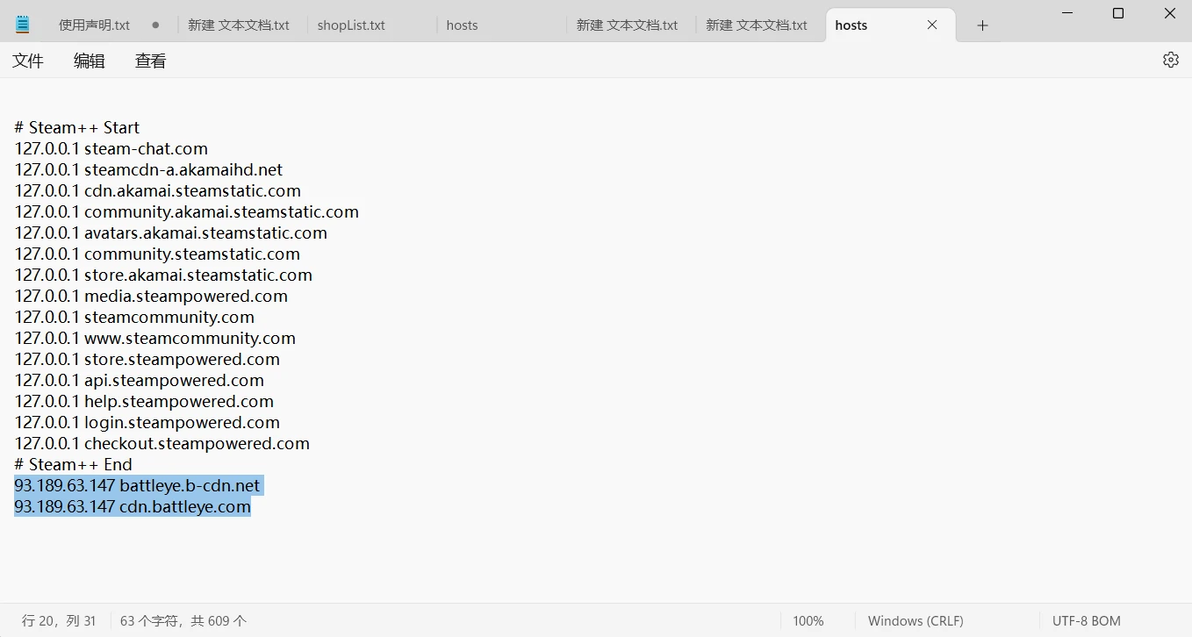1192x637 pixels.
Task: Click the Windows (CRLF) line ending indicator
Action: click(915, 621)
